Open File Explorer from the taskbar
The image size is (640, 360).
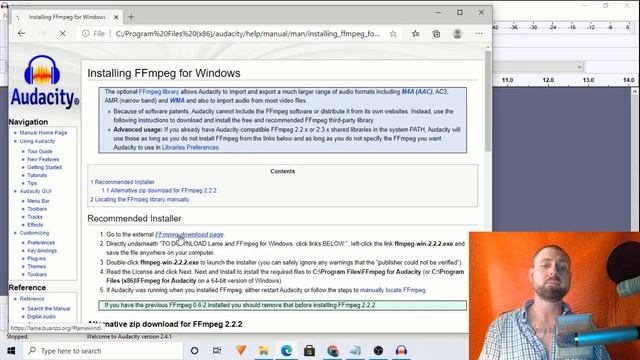264,350
